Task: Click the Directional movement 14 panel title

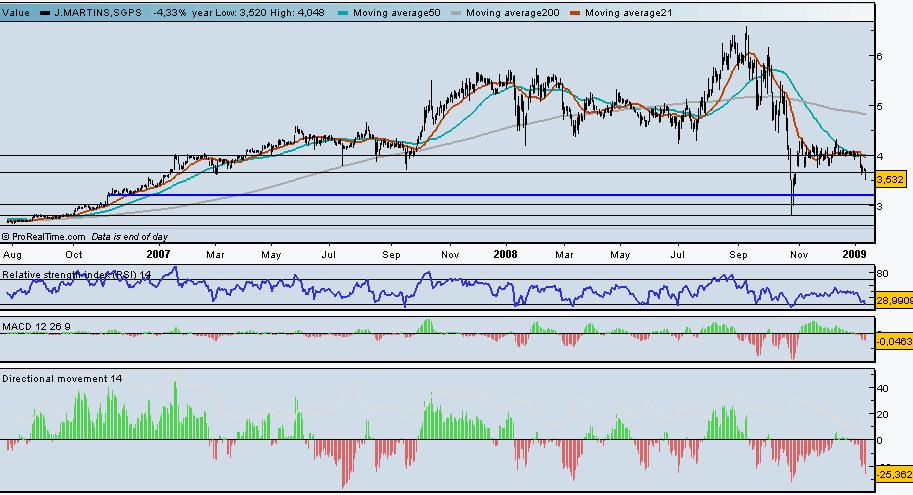Action: [x=62, y=379]
